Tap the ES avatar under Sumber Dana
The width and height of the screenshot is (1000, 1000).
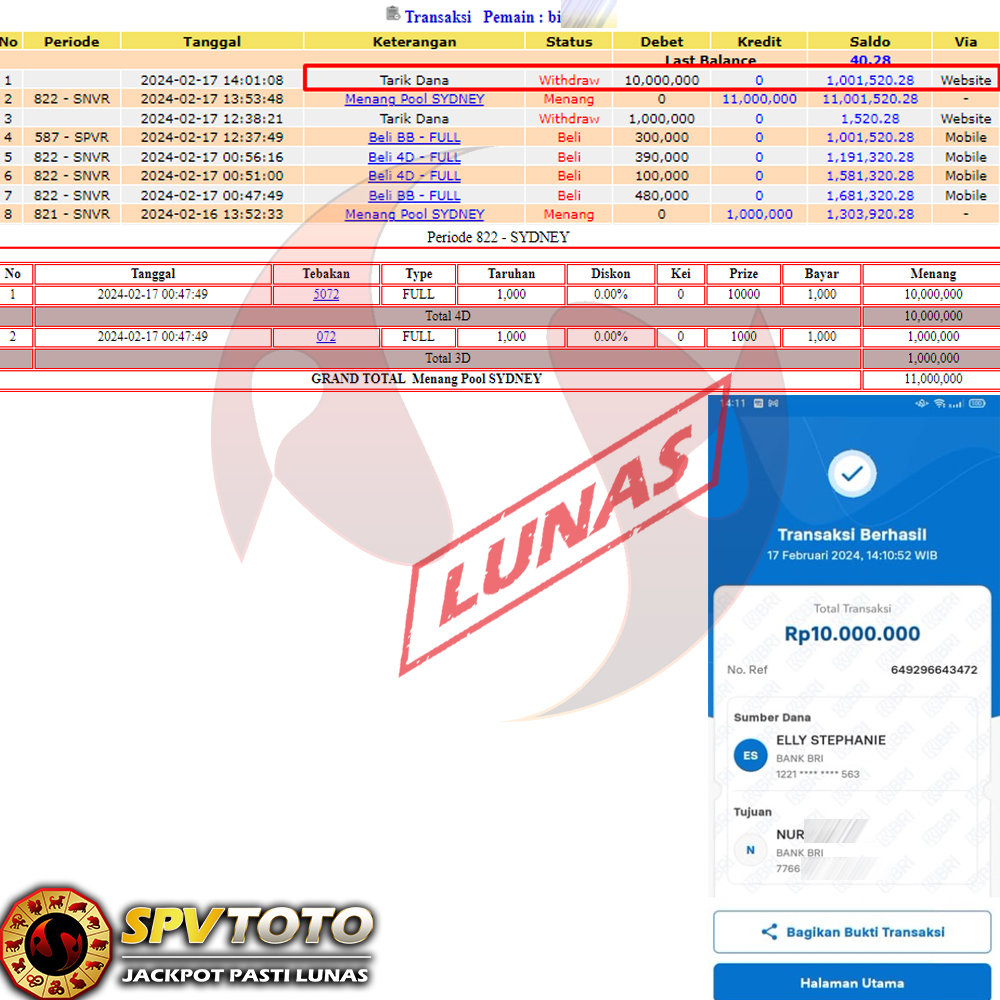point(750,755)
